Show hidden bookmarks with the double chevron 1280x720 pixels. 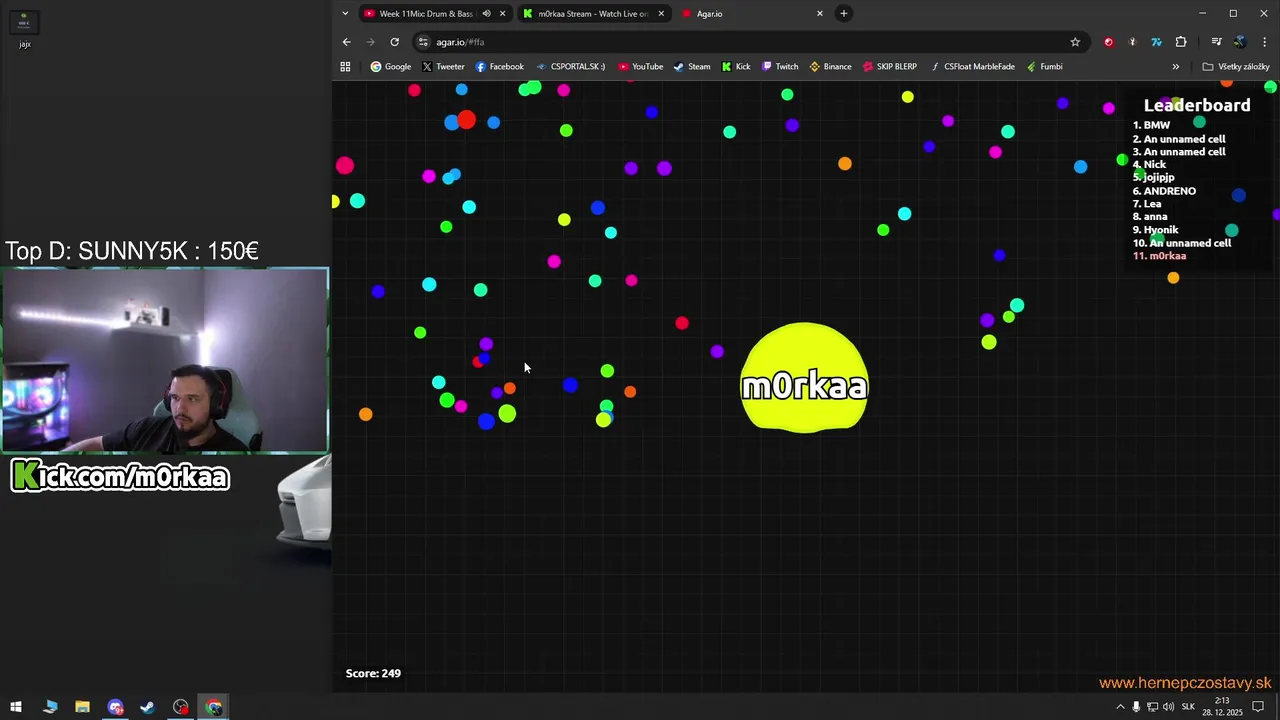[x=1175, y=67]
